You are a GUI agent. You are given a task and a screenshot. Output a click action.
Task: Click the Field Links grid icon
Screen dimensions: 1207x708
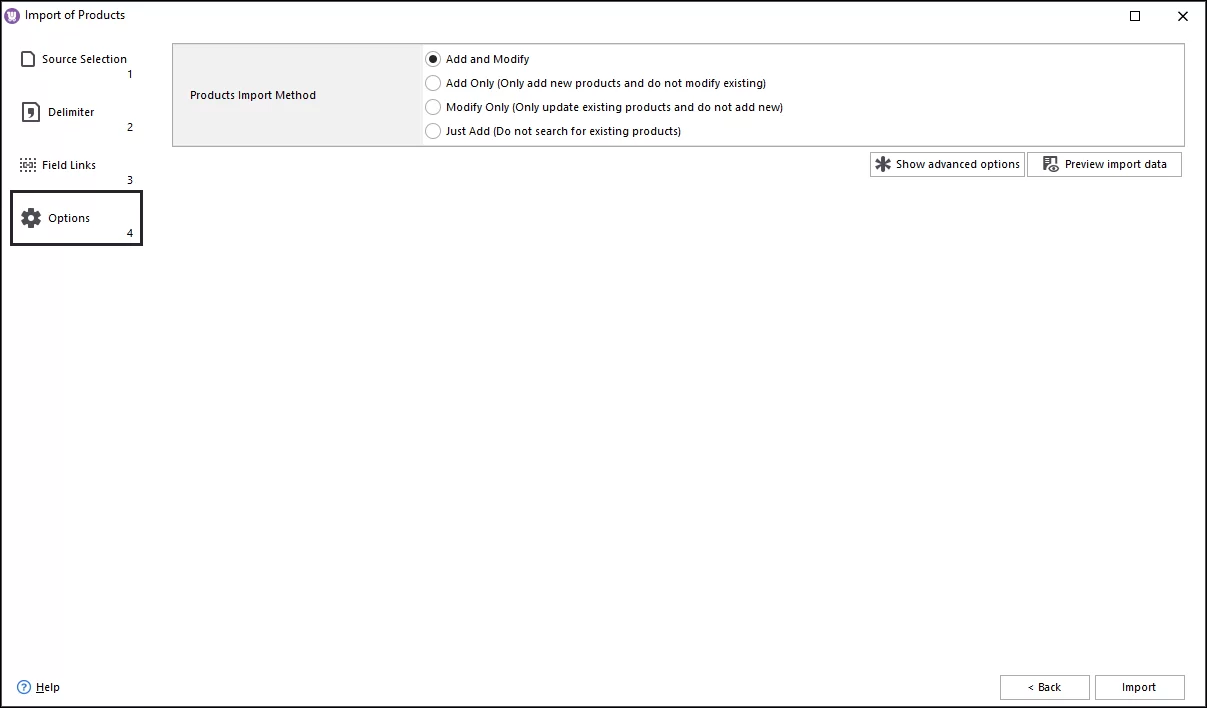pyautogui.click(x=27, y=164)
